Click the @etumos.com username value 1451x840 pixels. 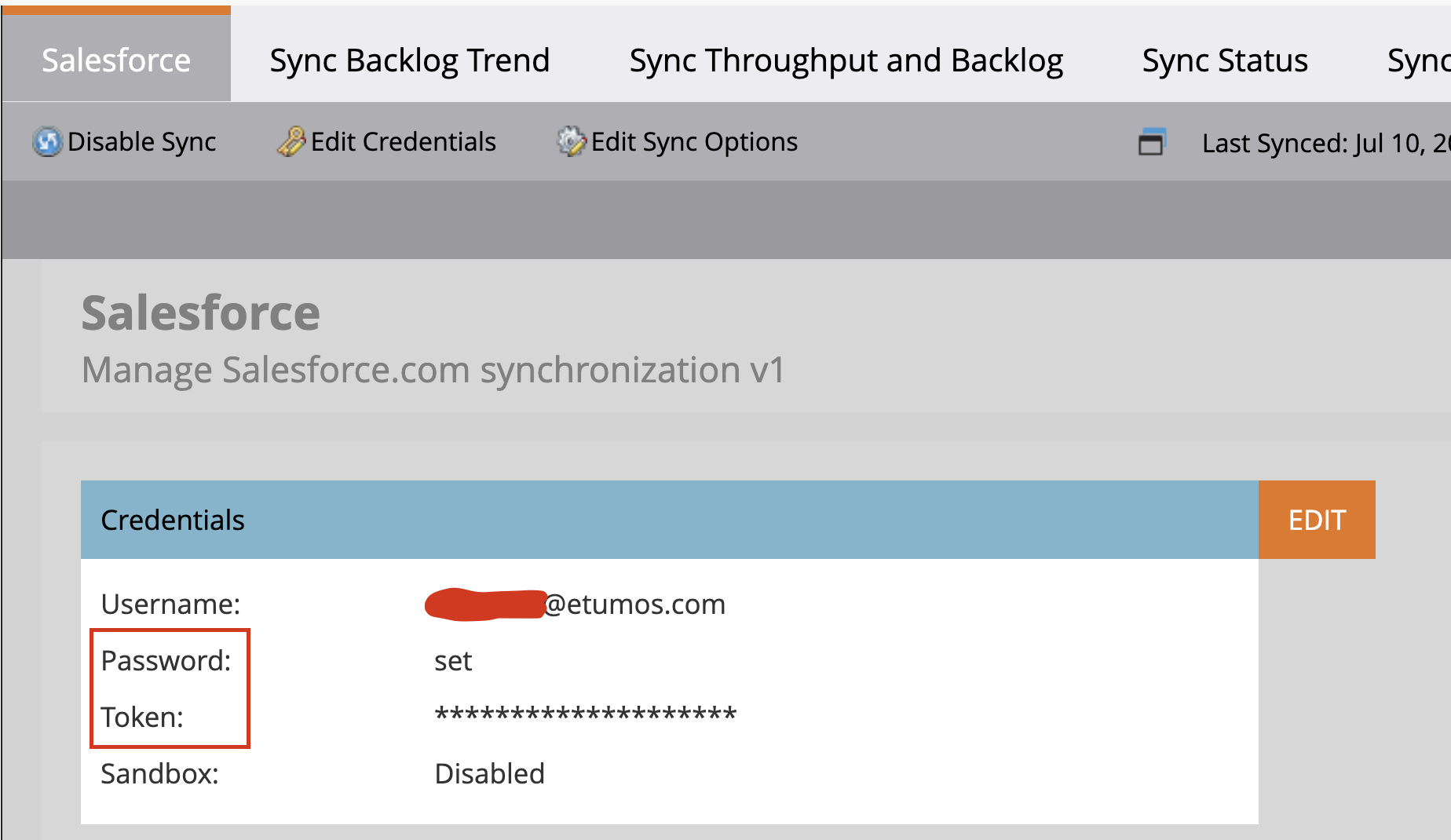click(575, 604)
